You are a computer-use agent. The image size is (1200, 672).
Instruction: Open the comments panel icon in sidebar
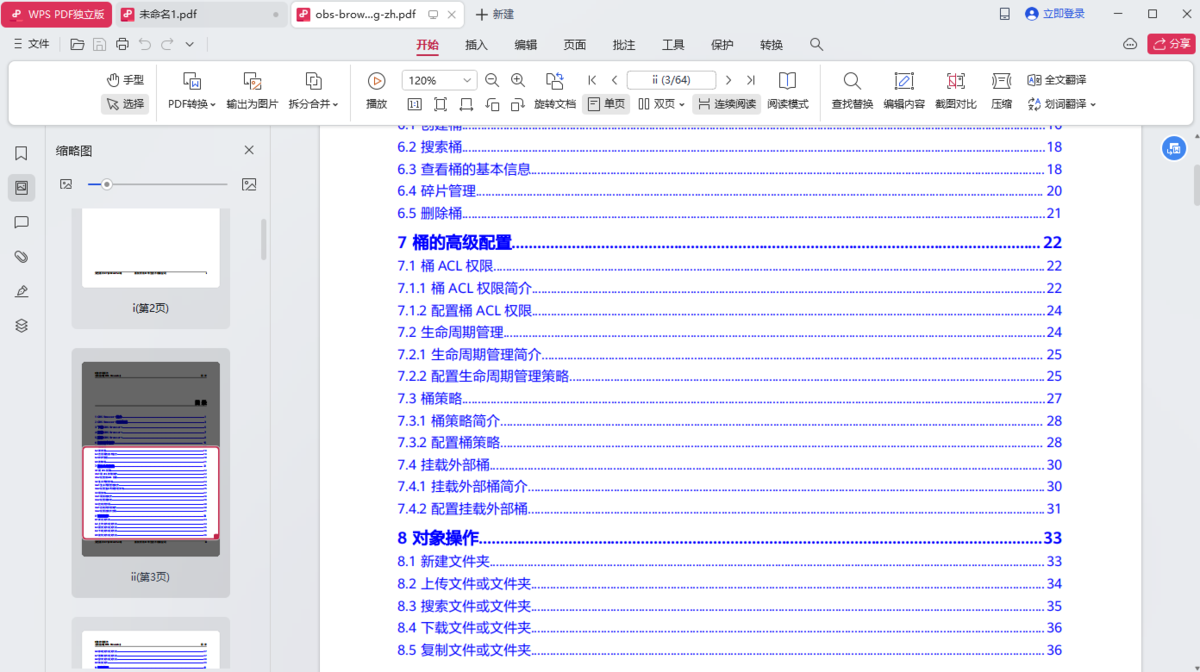tap(21, 221)
